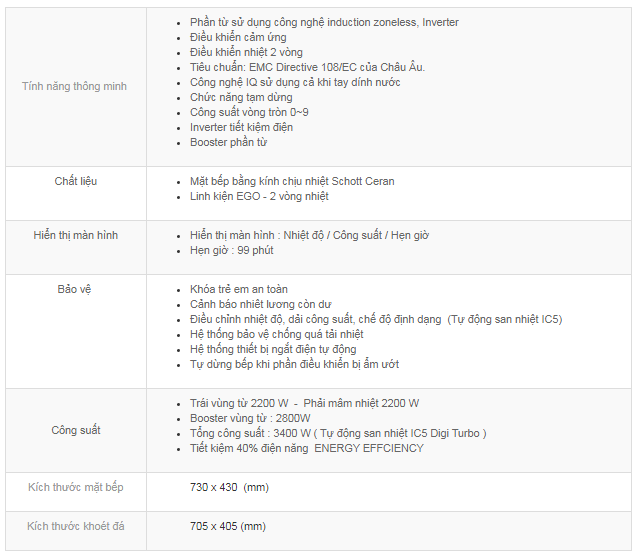Viewport: 635px width, 558px height.
Task: Click "Linh kiện EGO - 2 vòng nhiệt"
Action: click(259, 196)
